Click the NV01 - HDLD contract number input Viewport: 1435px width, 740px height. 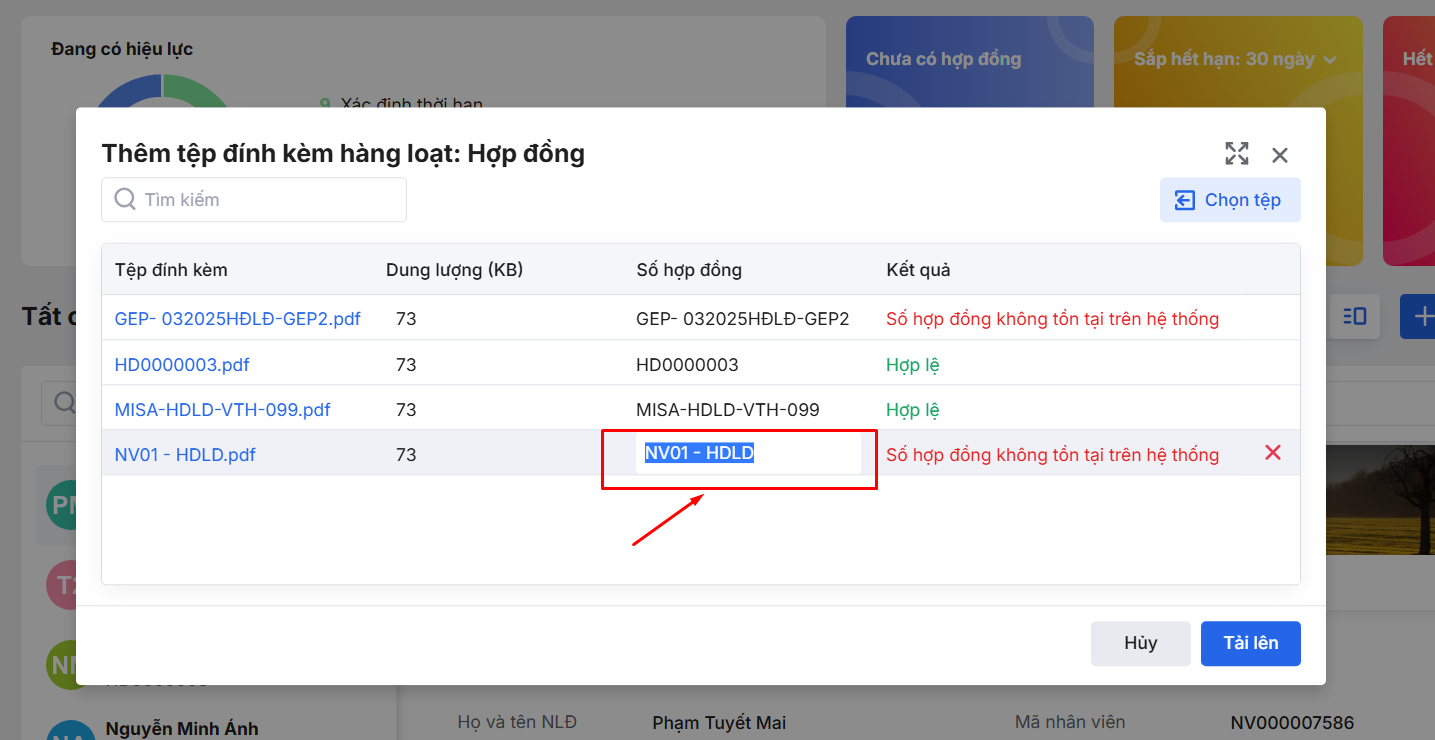[748, 454]
